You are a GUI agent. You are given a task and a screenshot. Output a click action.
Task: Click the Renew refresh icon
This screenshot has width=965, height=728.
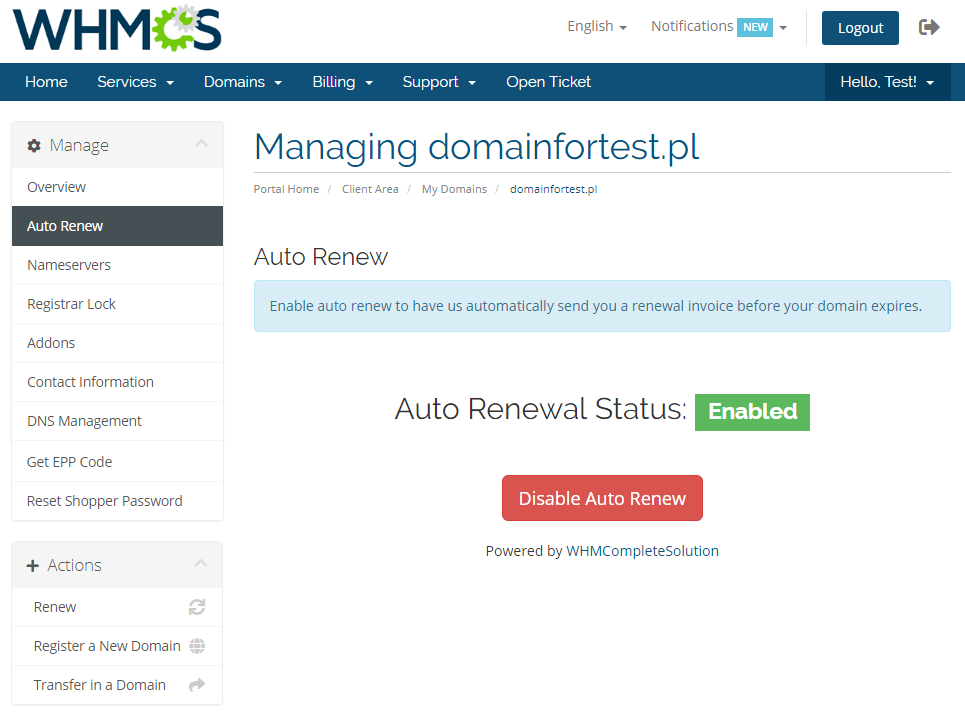pyautogui.click(x=197, y=607)
